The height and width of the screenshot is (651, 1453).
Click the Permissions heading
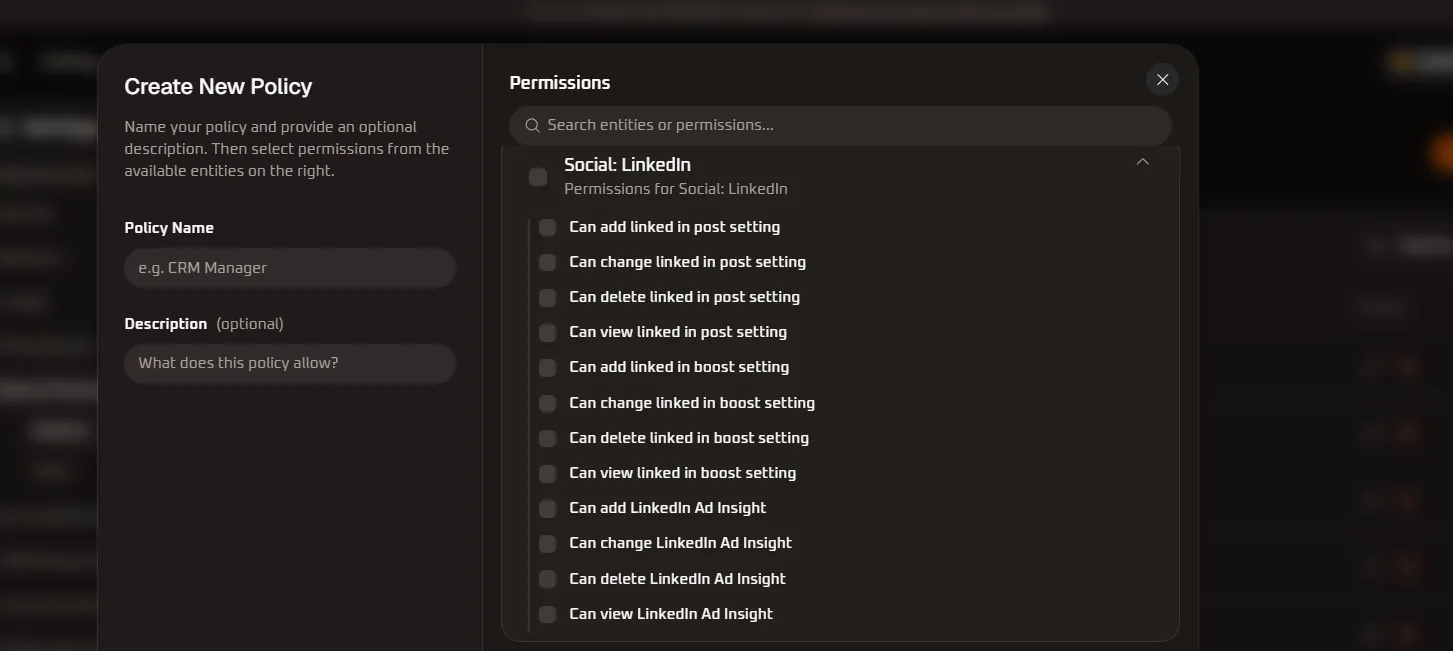[x=560, y=83]
